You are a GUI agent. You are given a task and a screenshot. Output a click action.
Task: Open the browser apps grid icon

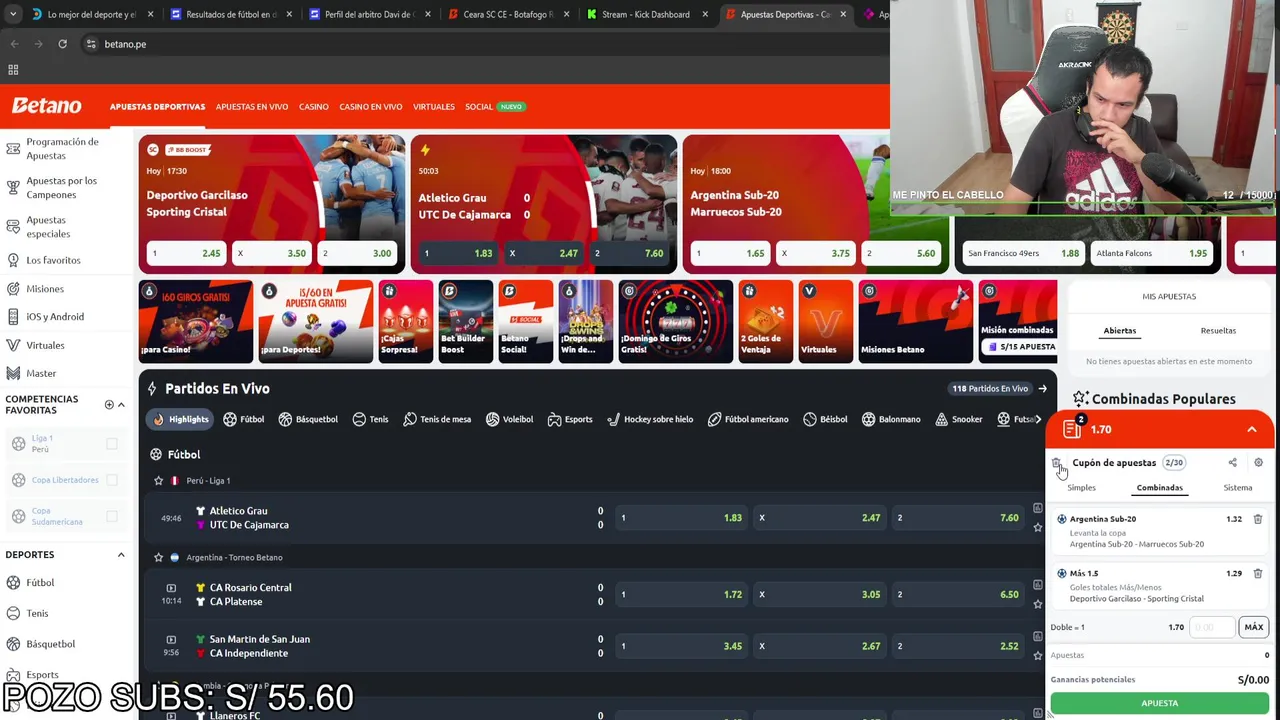click(13, 70)
